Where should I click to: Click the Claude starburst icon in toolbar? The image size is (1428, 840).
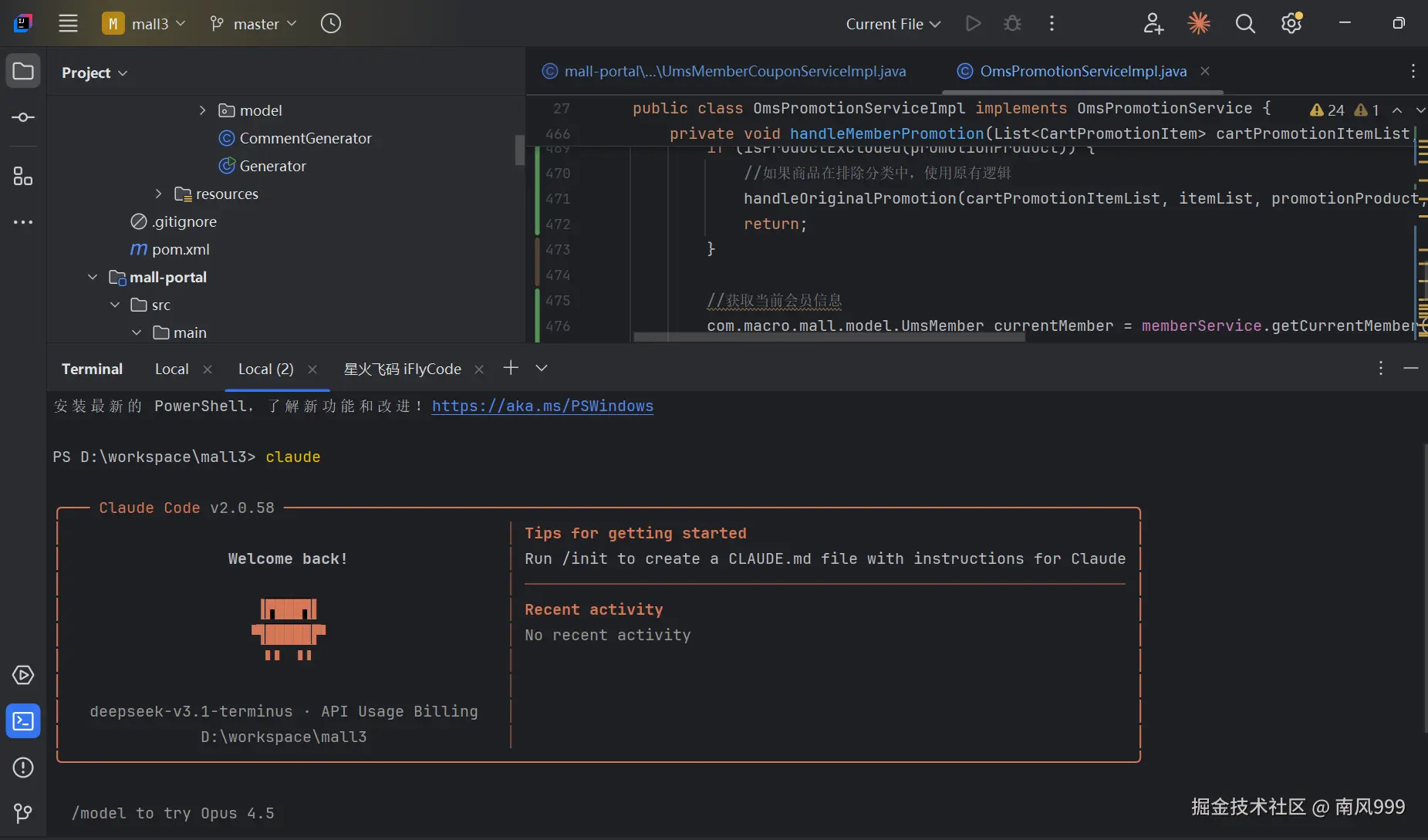click(x=1198, y=24)
